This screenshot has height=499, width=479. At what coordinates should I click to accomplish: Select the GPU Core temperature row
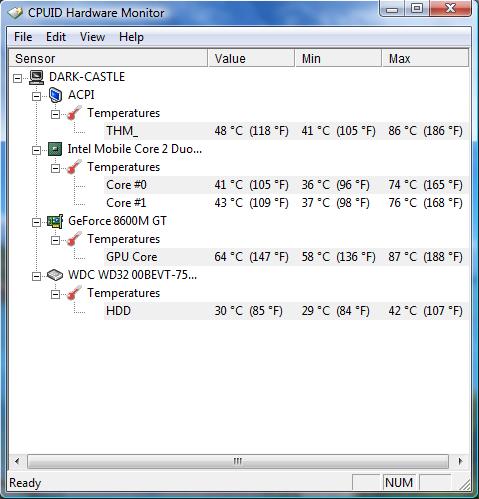286,257
